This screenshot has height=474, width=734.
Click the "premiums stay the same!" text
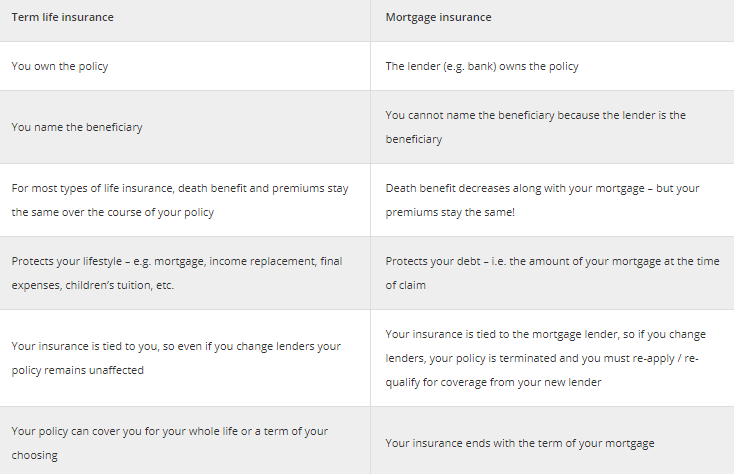(450, 212)
